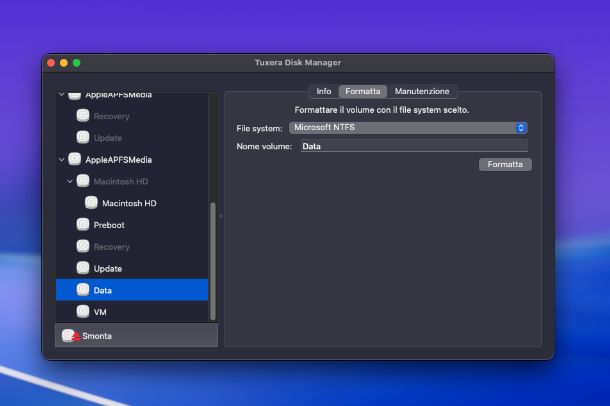Screen dimensions: 610x406
Task: Click the greyed Macintosh HD label
Action: point(121,182)
